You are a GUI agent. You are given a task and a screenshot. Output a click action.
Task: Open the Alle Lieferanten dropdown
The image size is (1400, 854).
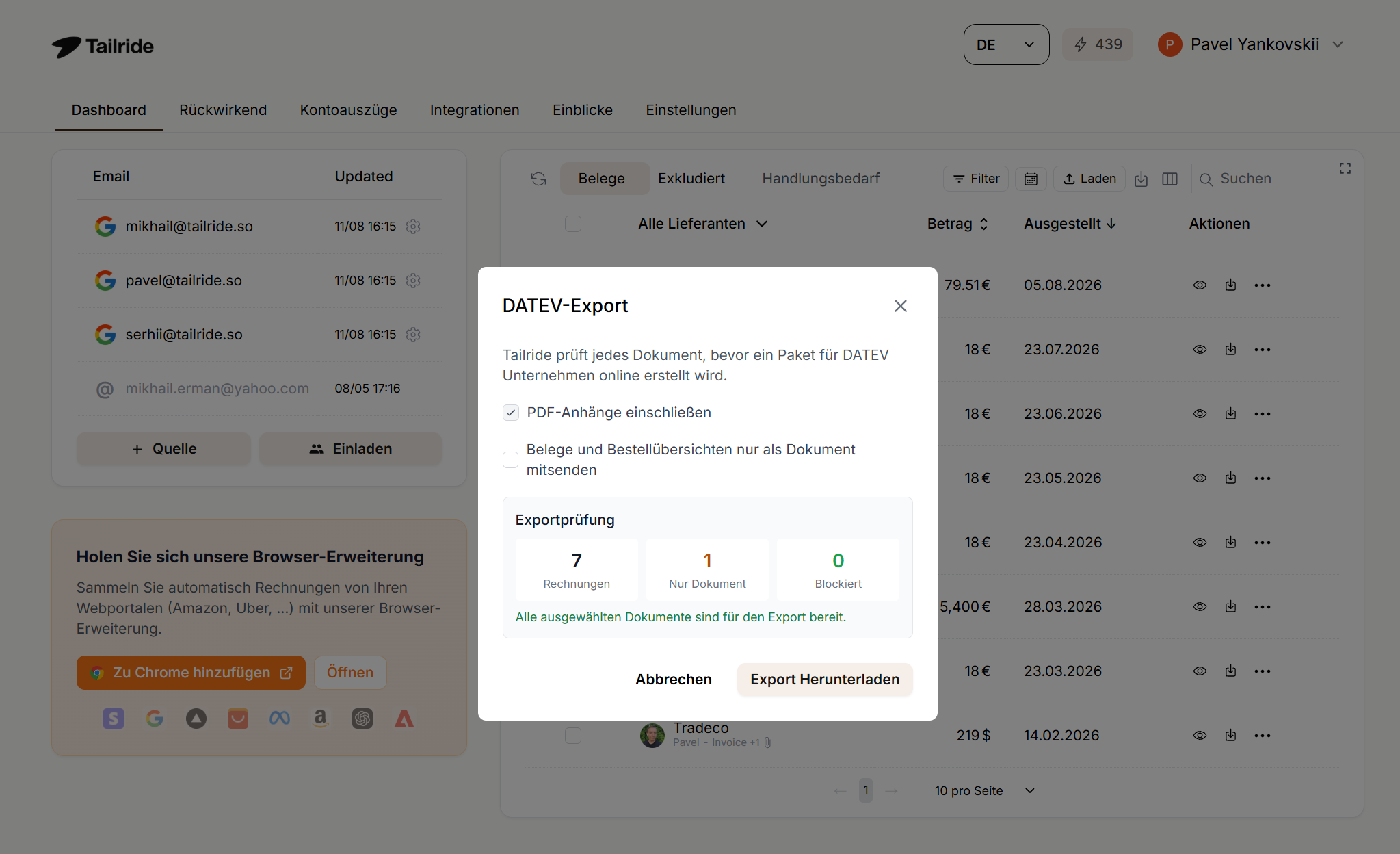703,224
